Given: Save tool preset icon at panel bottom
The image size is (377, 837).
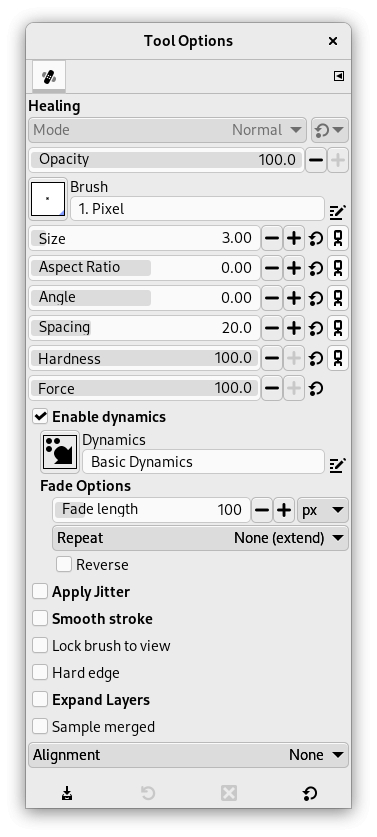Looking at the screenshot, I should 67,793.
